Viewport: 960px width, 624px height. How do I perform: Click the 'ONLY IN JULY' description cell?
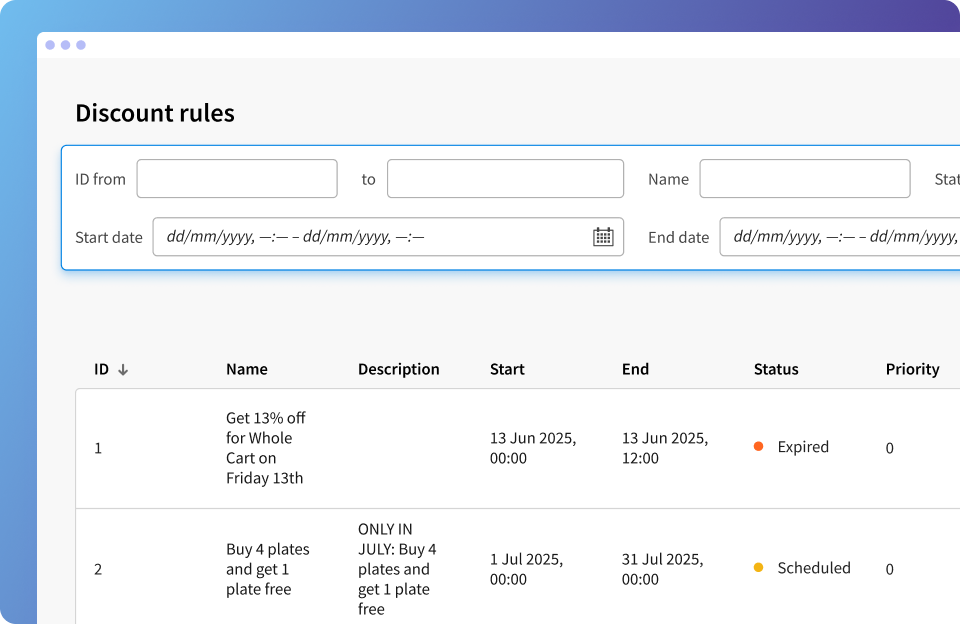(397, 569)
